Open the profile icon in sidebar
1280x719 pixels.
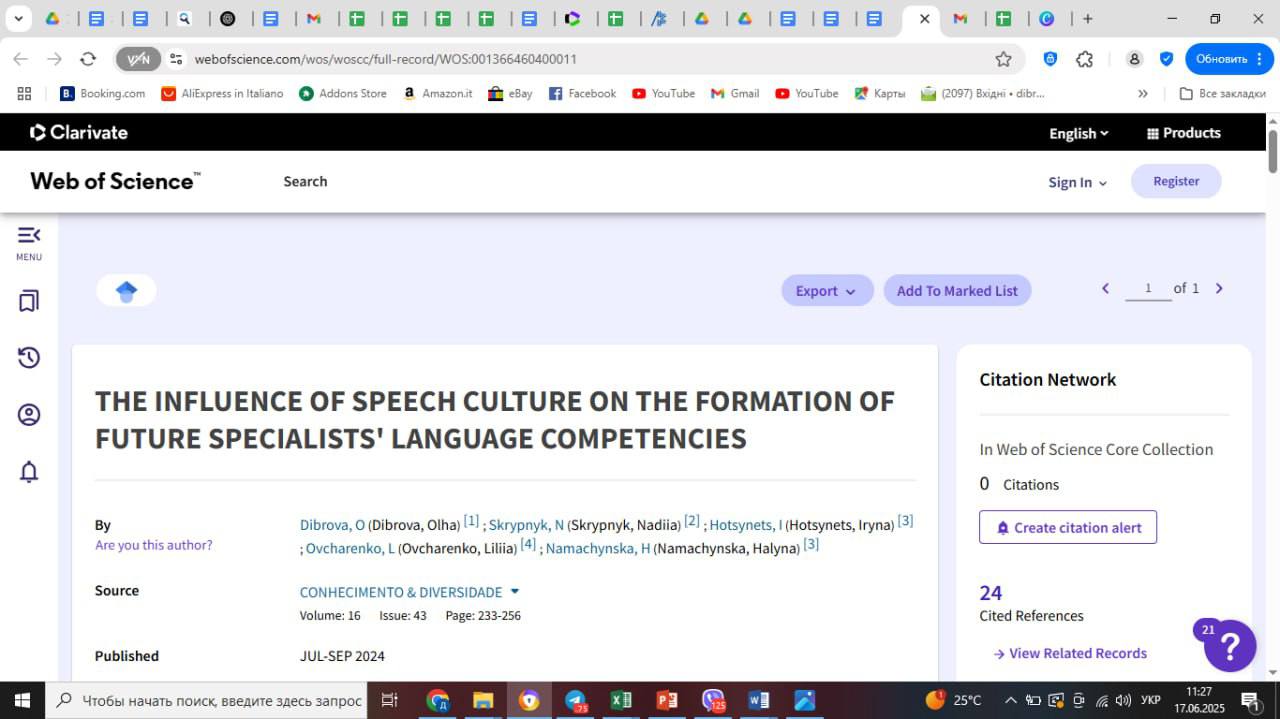pos(29,415)
